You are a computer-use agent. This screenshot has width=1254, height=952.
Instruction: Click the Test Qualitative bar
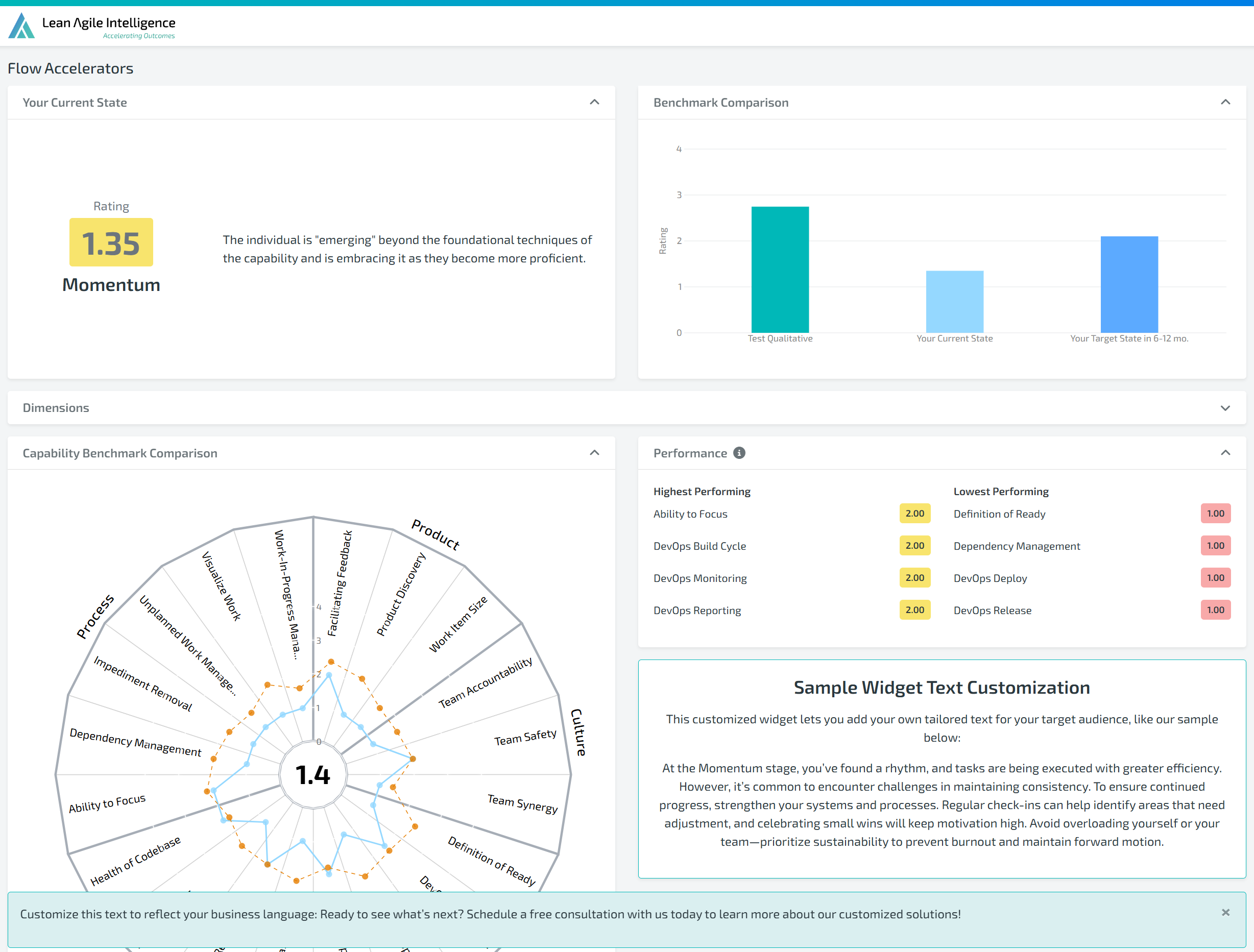[780, 270]
